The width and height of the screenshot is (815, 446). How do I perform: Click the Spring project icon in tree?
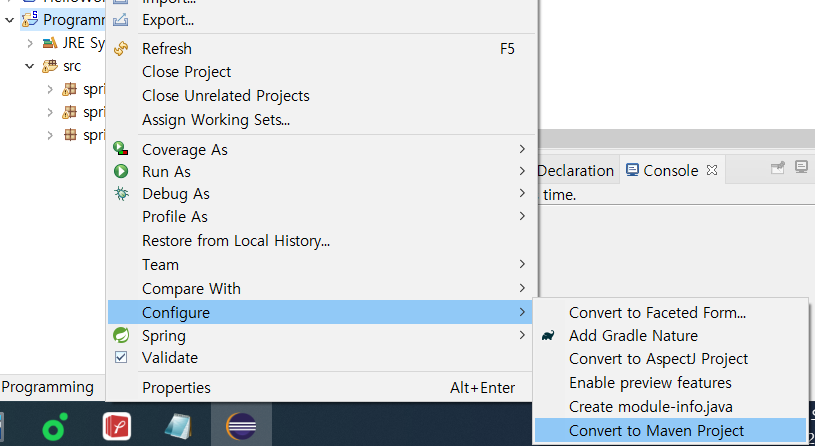point(30,19)
